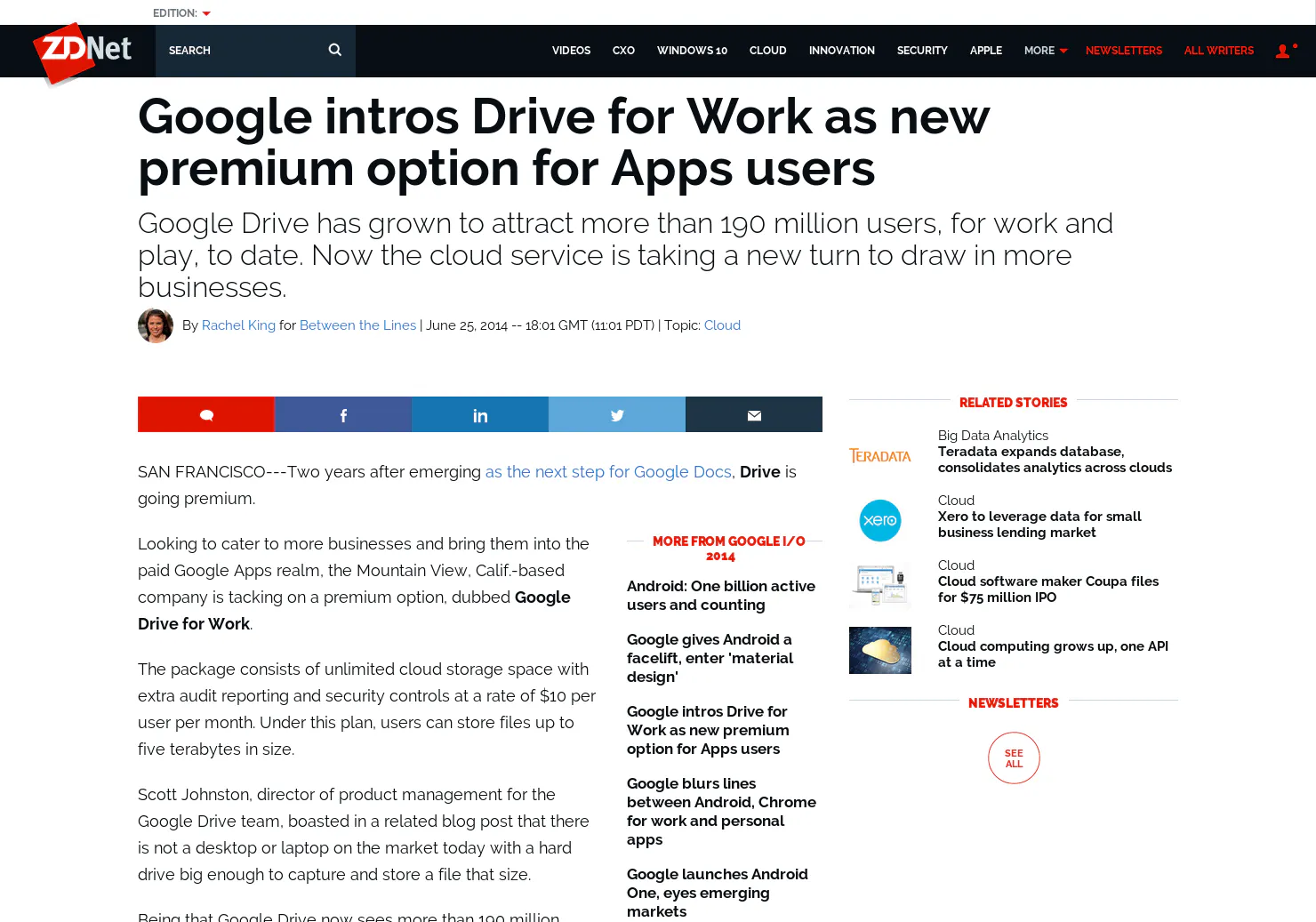Email this article via envelope icon
Viewport: 1316px width, 922px height.
[754, 414]
